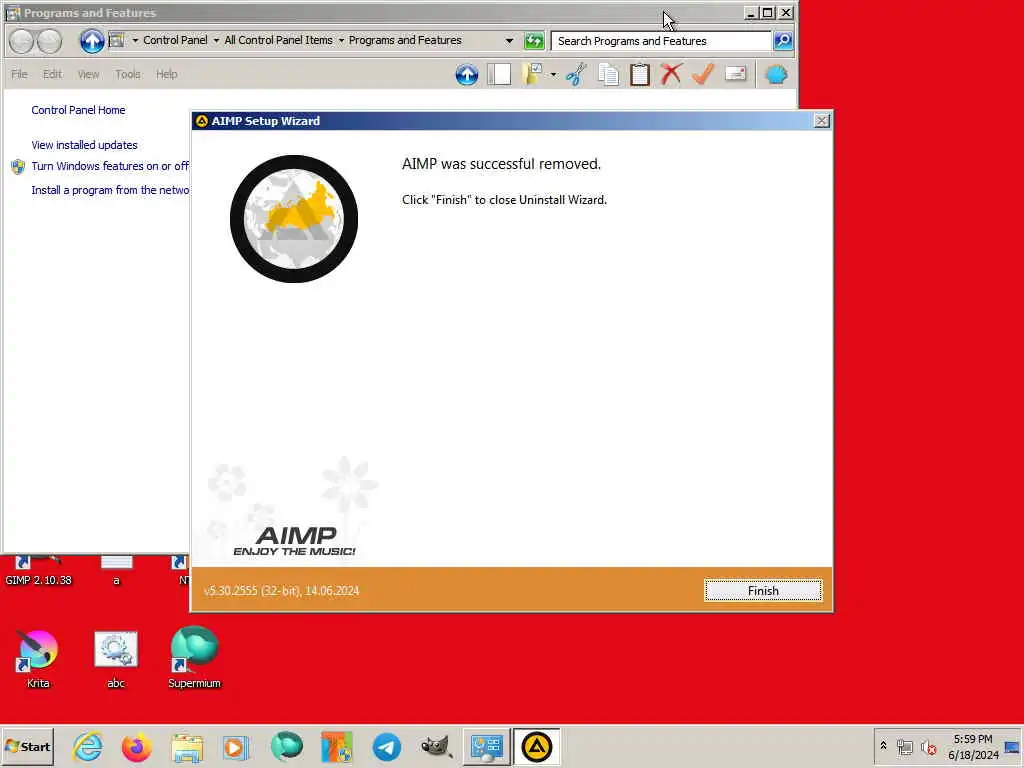Click the All Control Panel Items breadcrumb
Viewport: 1024px width, 768px height.
click(278, 40)
